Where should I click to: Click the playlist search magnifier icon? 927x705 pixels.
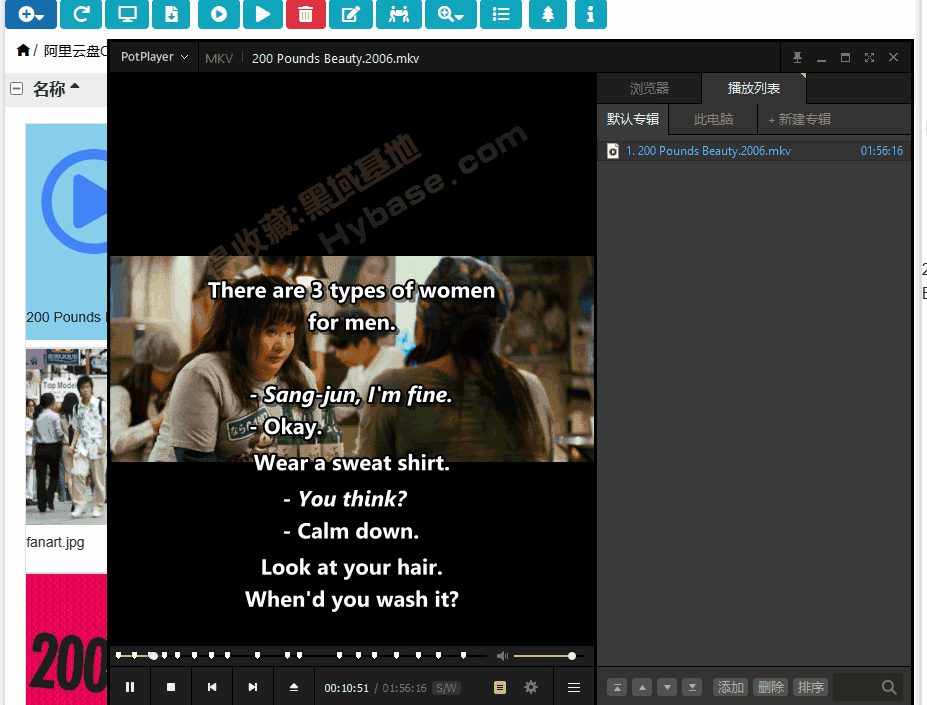tap(889, 687)
